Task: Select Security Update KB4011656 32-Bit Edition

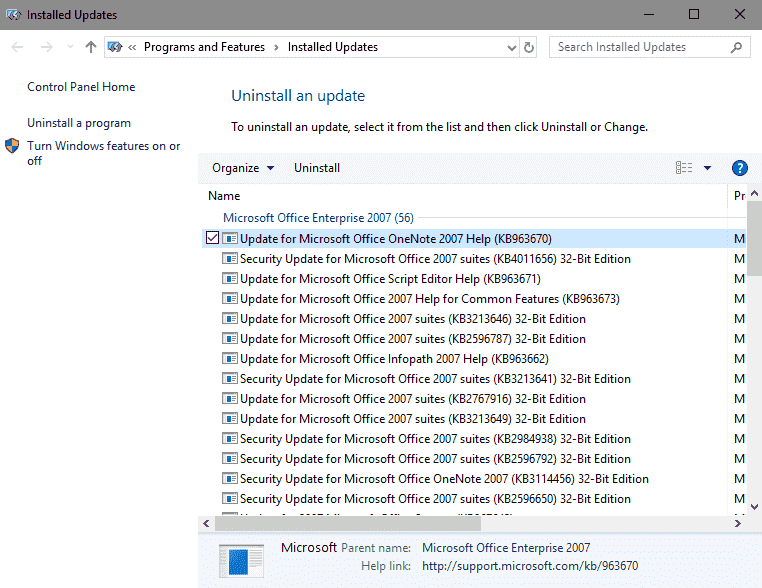Action: click(435, 259)
